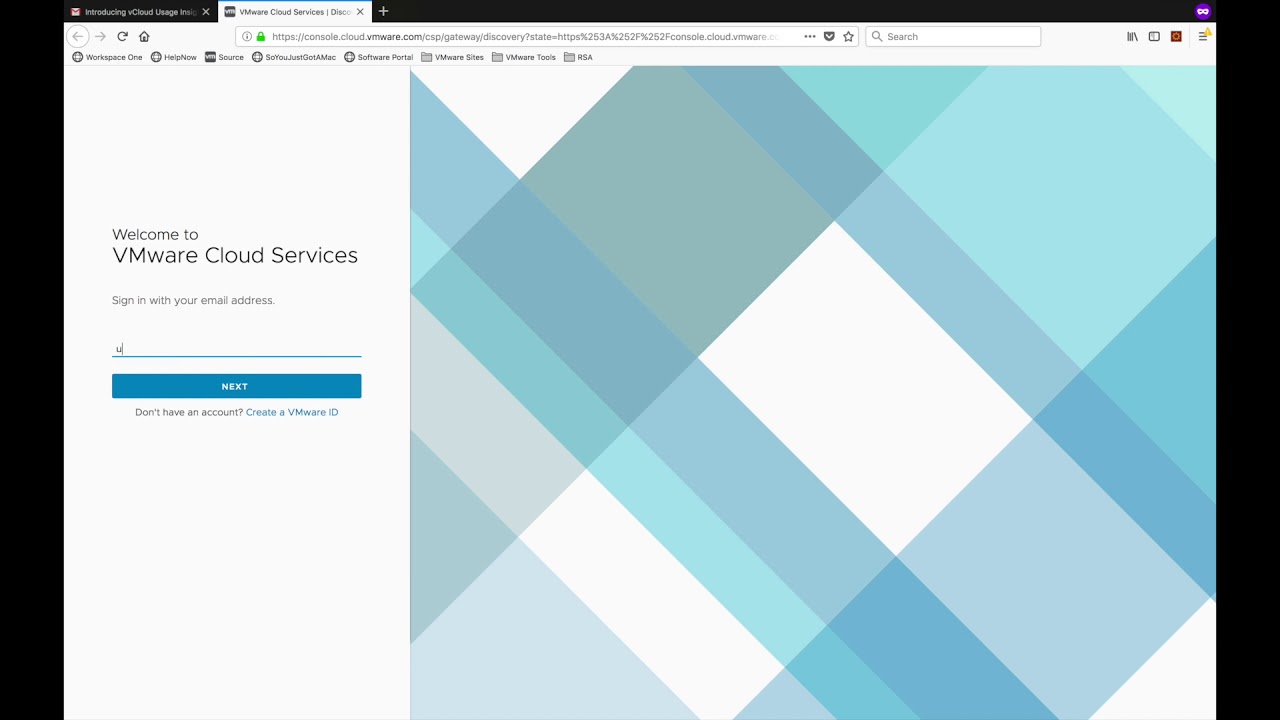
Task: Open the HelpNow bookmark
Action: (173, 57)
